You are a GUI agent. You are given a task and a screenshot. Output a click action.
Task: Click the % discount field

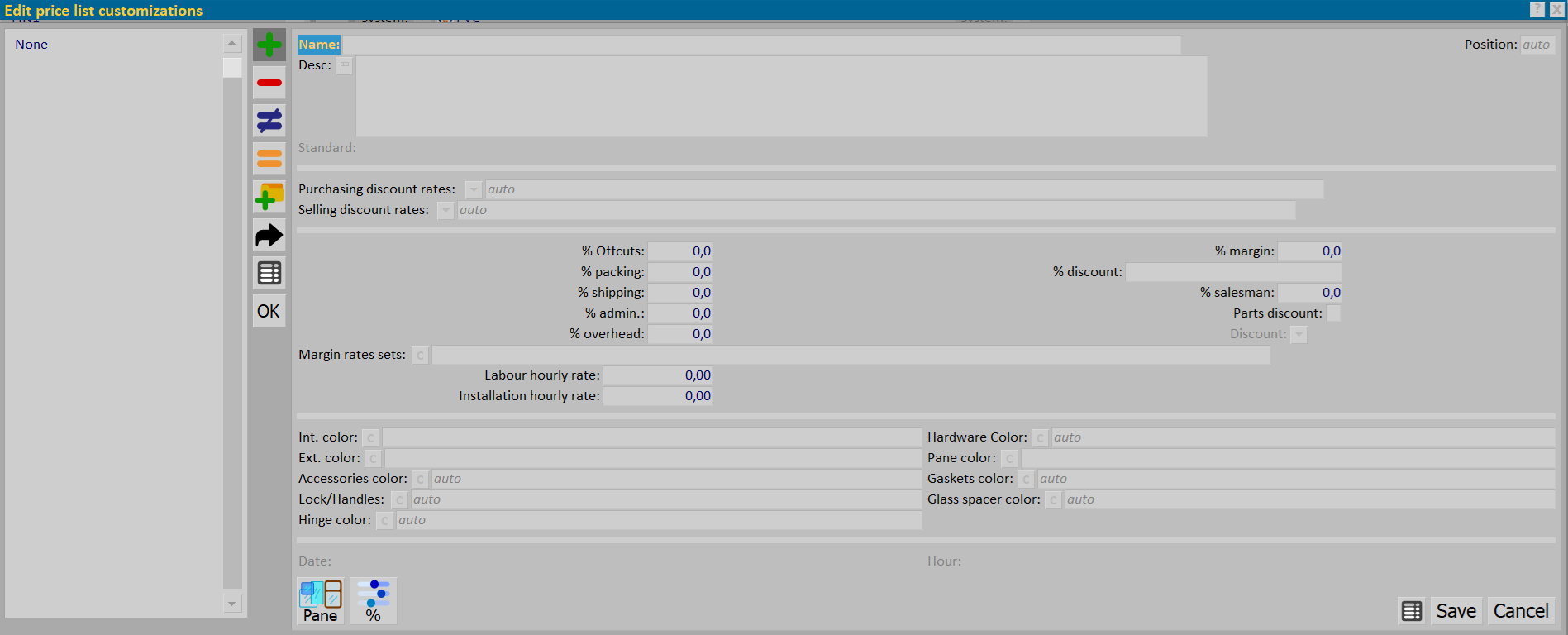pyautogui.click(x=1233, y=272)
